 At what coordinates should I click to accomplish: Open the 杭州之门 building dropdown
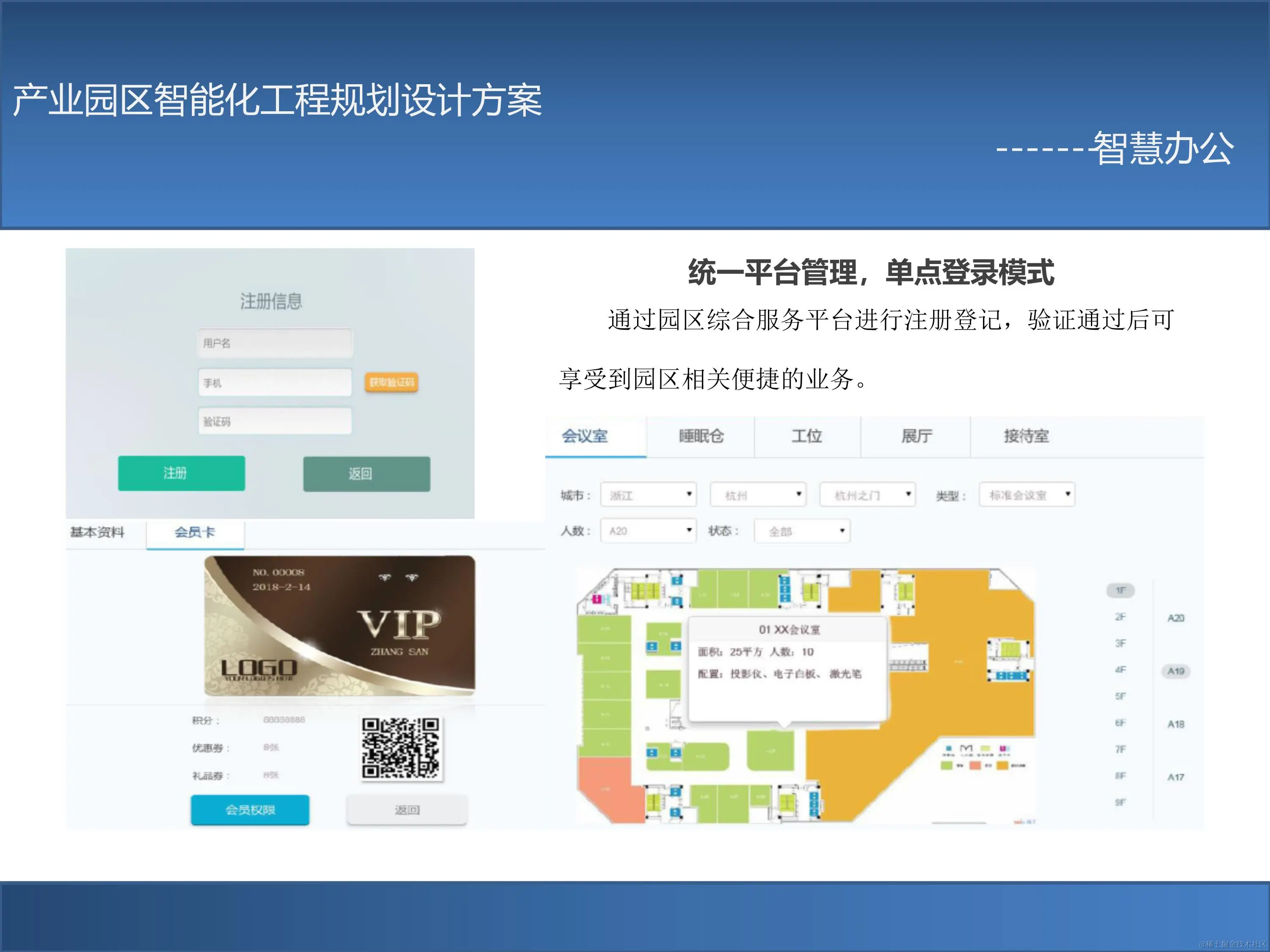tap(867, 495)
